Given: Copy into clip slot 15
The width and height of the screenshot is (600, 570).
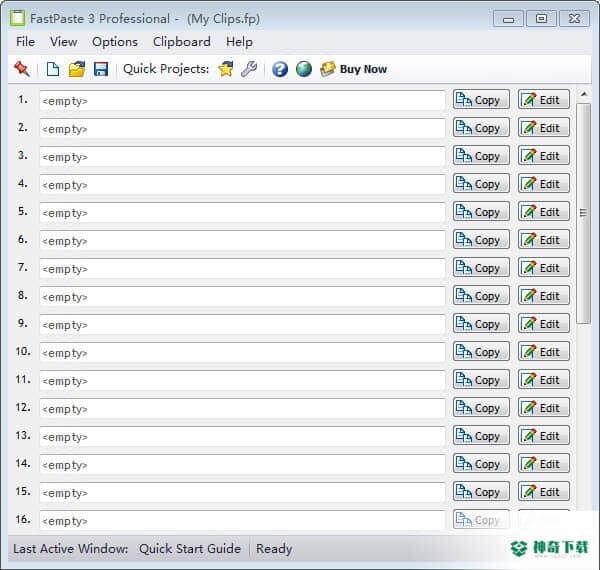Looking at the screenshot, I should click(481, 491).
